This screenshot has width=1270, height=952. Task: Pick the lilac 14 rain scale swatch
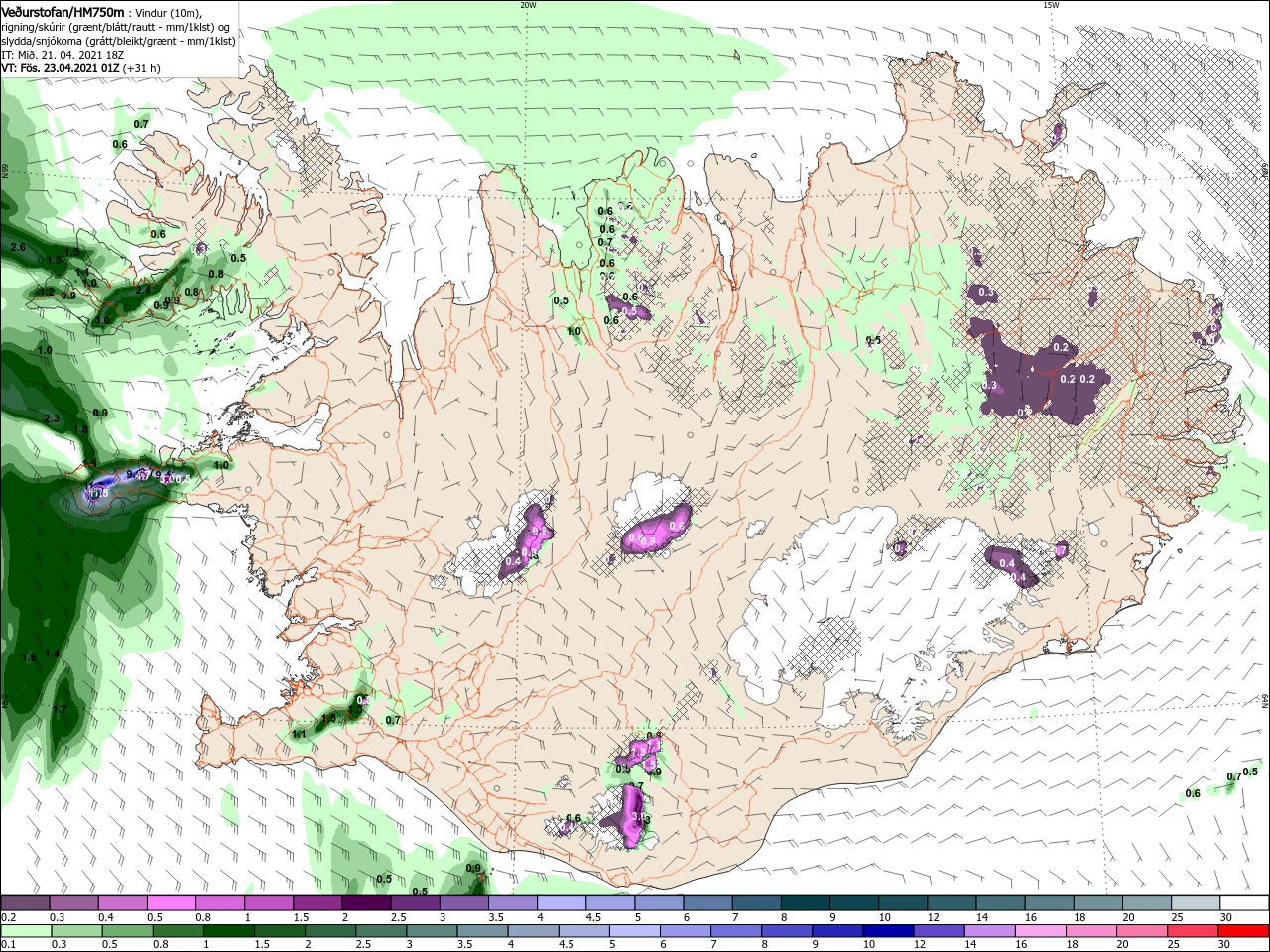tap(989, 931)
